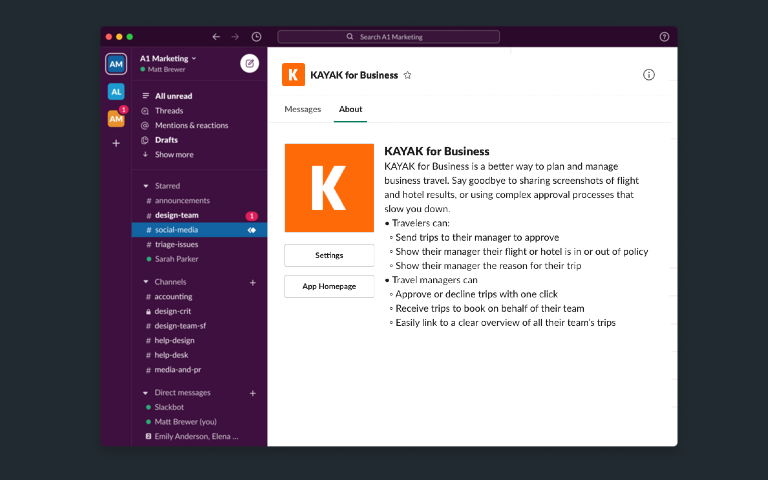Click the large KAYAK app image
Screen dimensions: 768x480
coord(329,188)
